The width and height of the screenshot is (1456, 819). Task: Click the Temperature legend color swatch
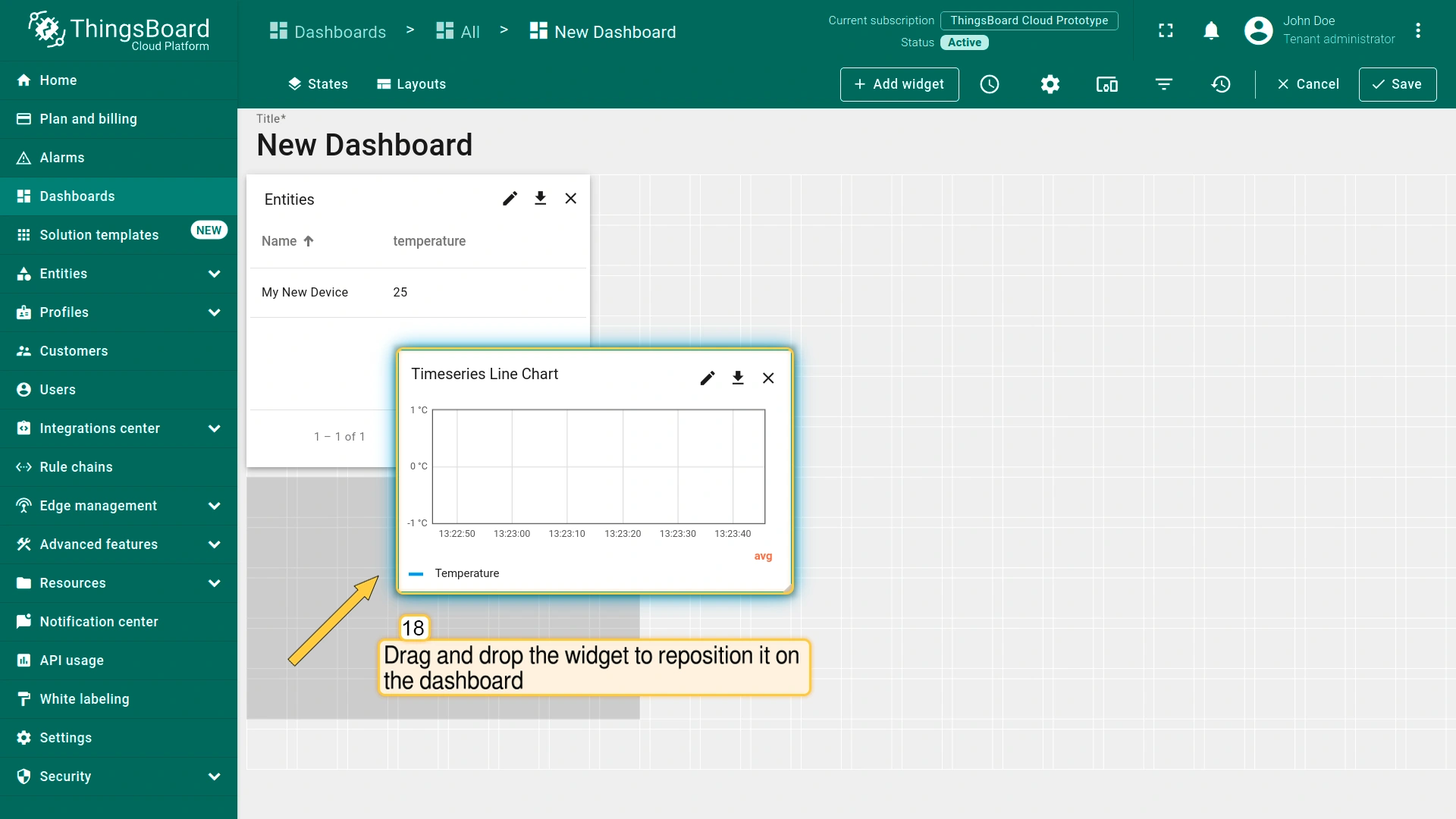pos(416,574)
